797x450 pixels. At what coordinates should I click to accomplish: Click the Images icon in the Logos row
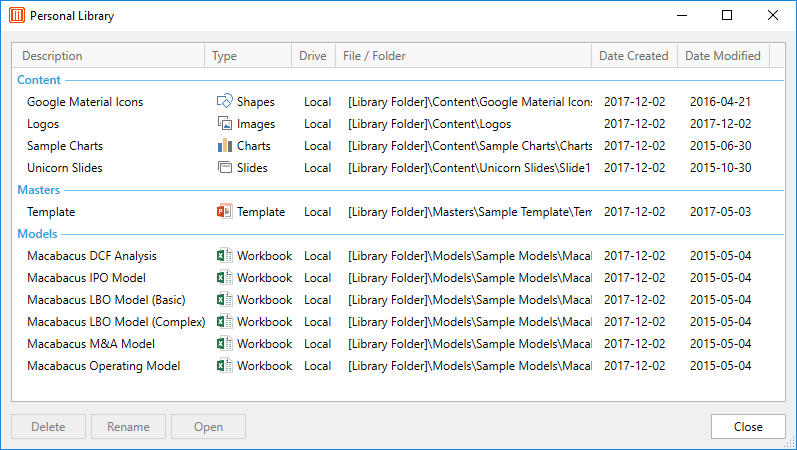(225, 124)
